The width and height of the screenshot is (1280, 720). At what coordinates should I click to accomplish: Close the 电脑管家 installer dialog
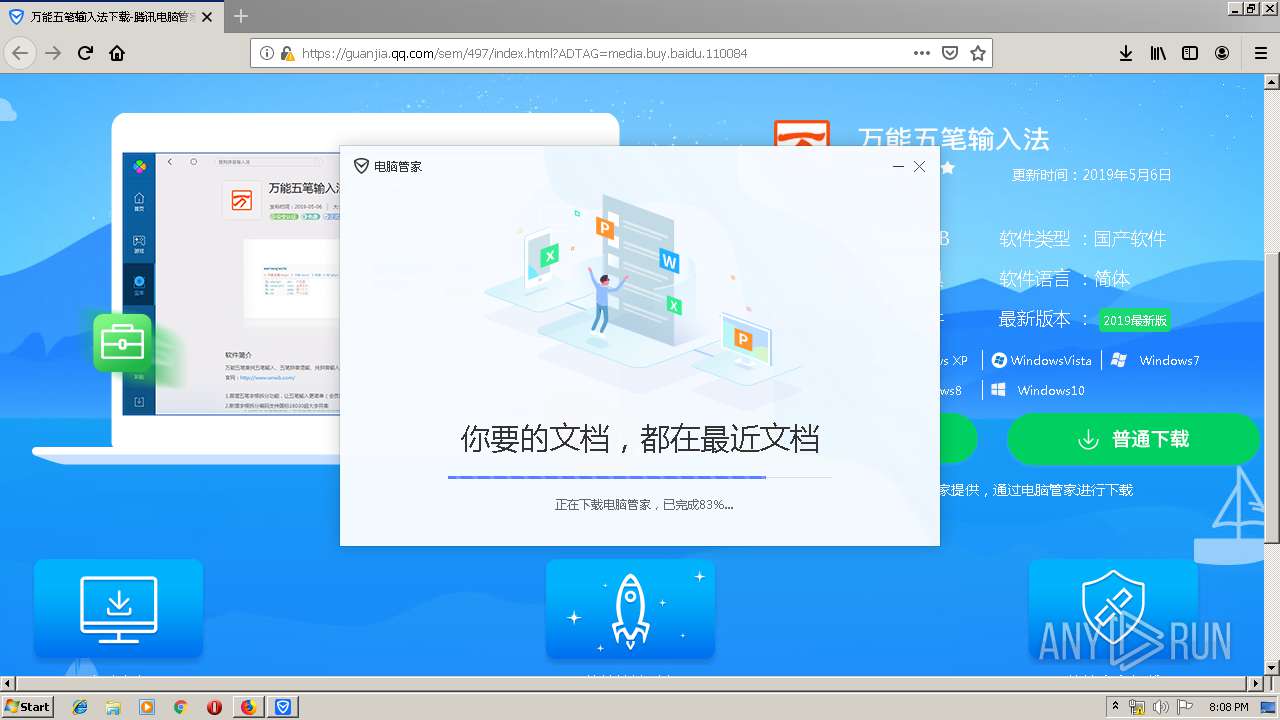tap(919, 166)
